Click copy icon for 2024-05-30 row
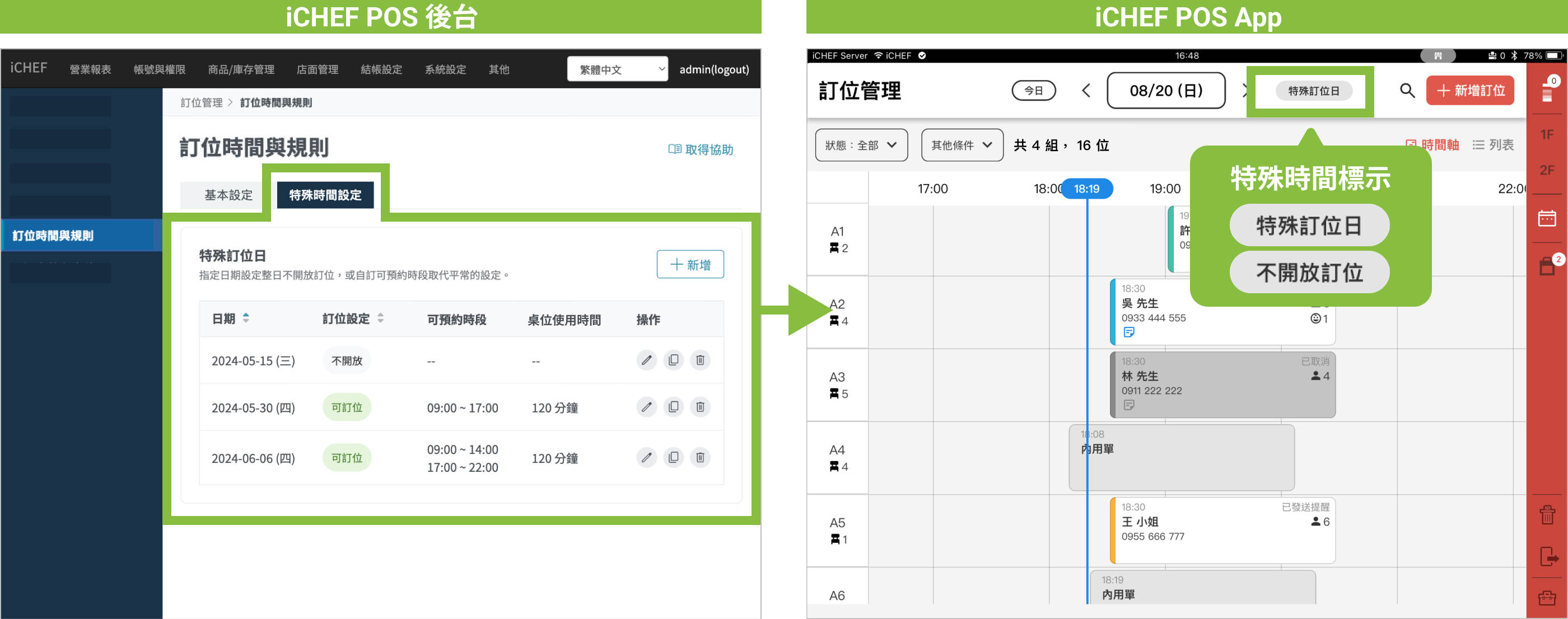Screen dimensions: 1568x619 click(x=673, y=407)
